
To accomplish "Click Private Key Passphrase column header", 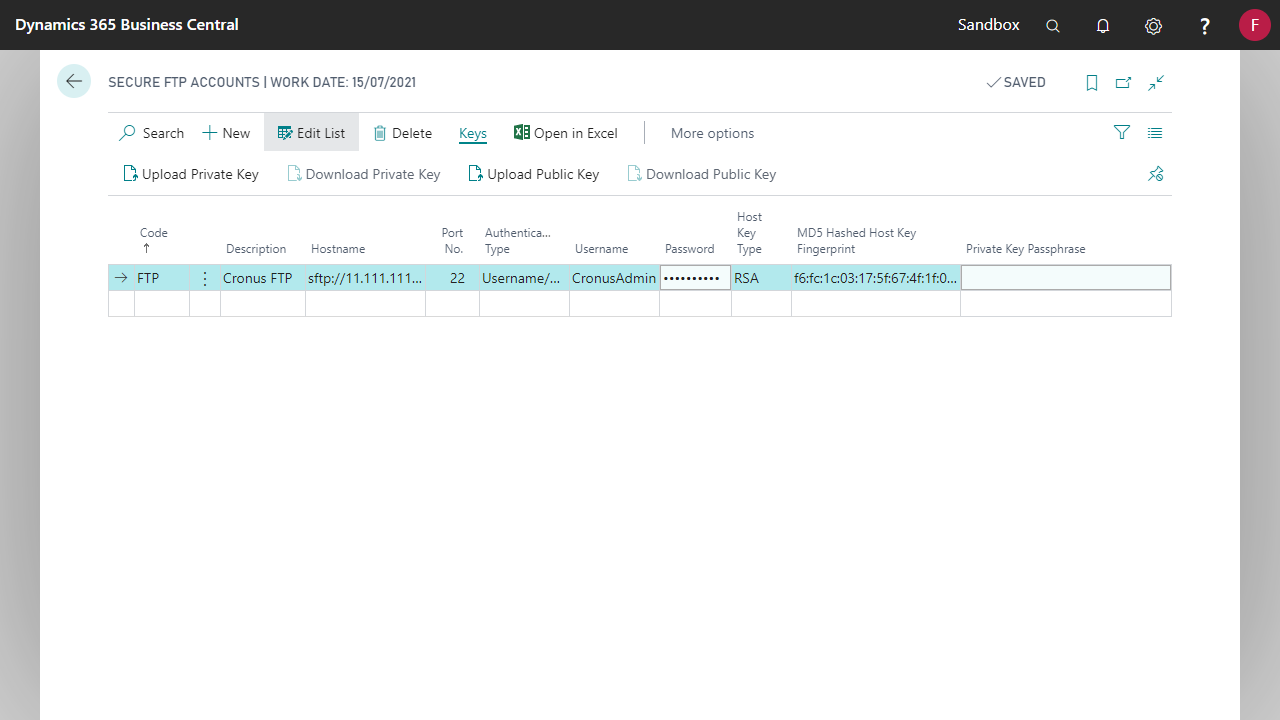I will pos(1025,249).
